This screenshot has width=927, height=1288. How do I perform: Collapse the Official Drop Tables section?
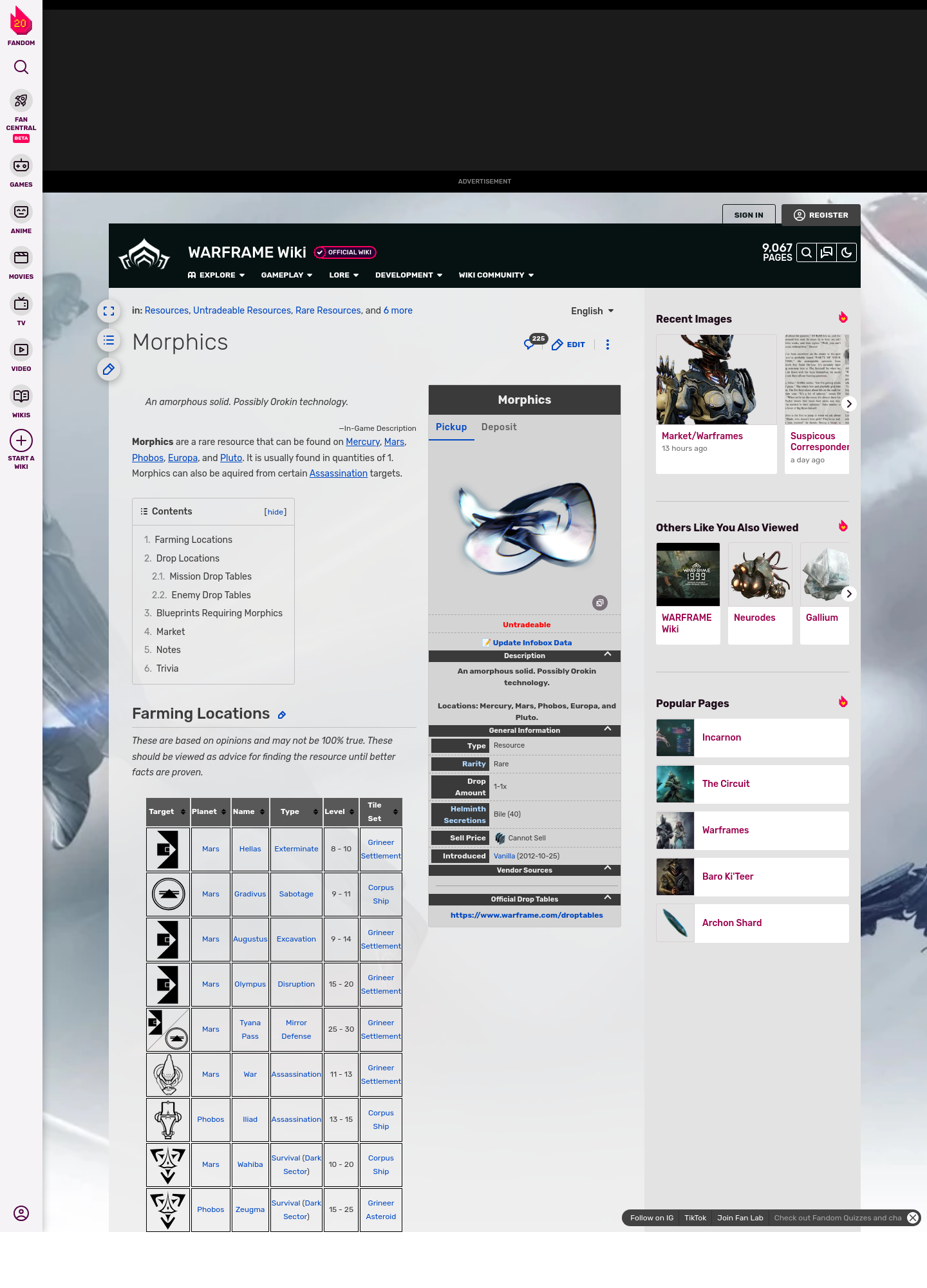[607, 898]
